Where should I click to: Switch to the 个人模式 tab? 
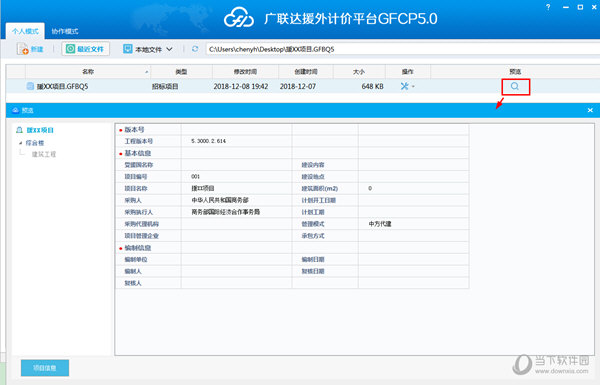click(25, 31)
